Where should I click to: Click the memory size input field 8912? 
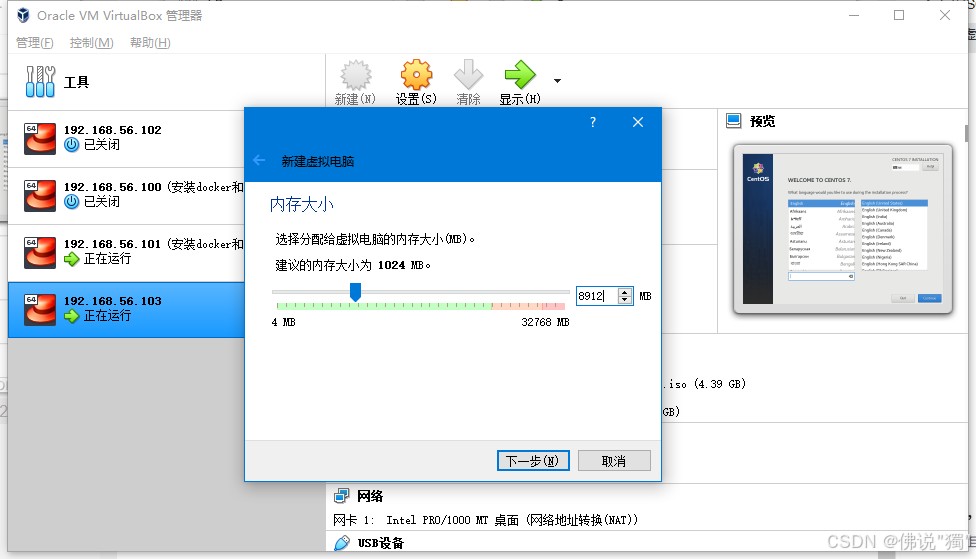[596, 296]
